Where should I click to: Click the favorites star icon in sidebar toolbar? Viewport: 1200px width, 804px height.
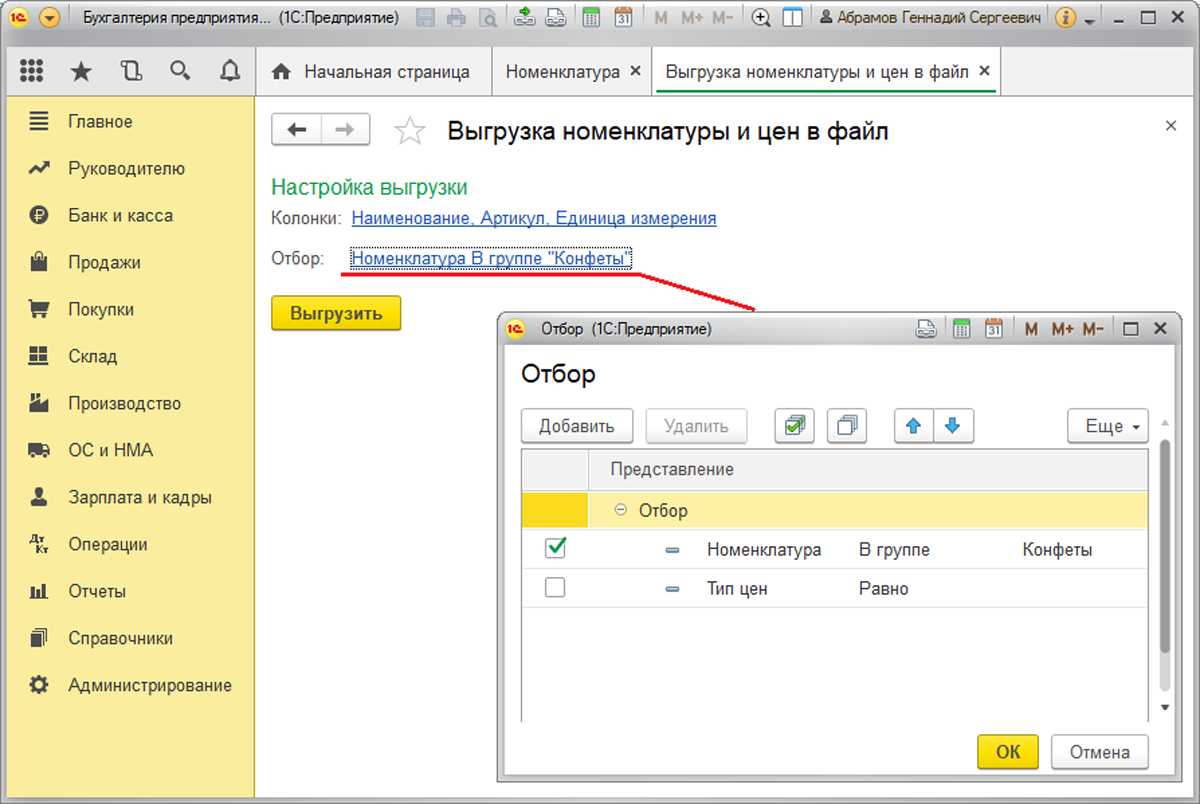81,71
